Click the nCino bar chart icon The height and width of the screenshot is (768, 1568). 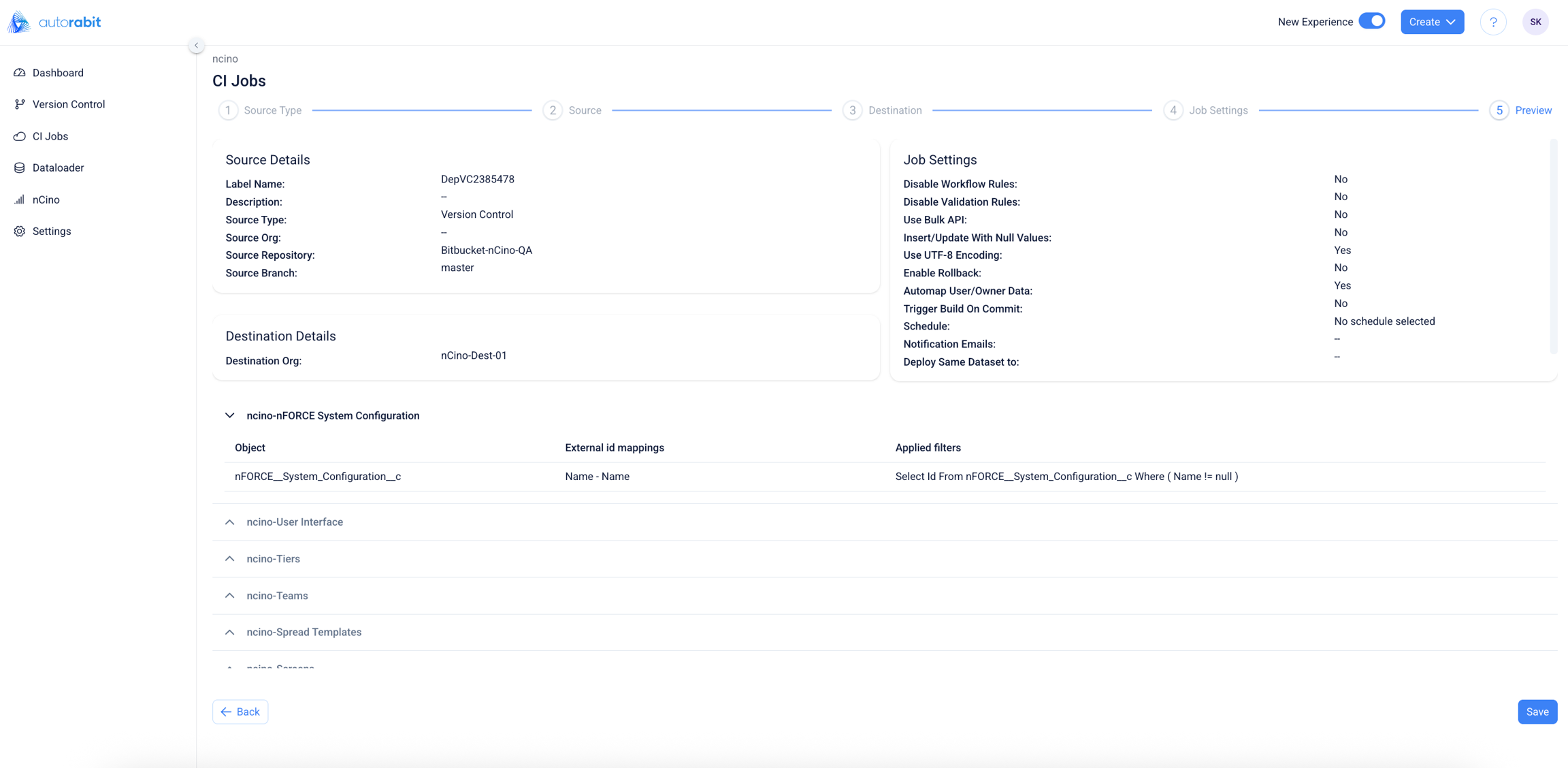click(x=20, y=199)
